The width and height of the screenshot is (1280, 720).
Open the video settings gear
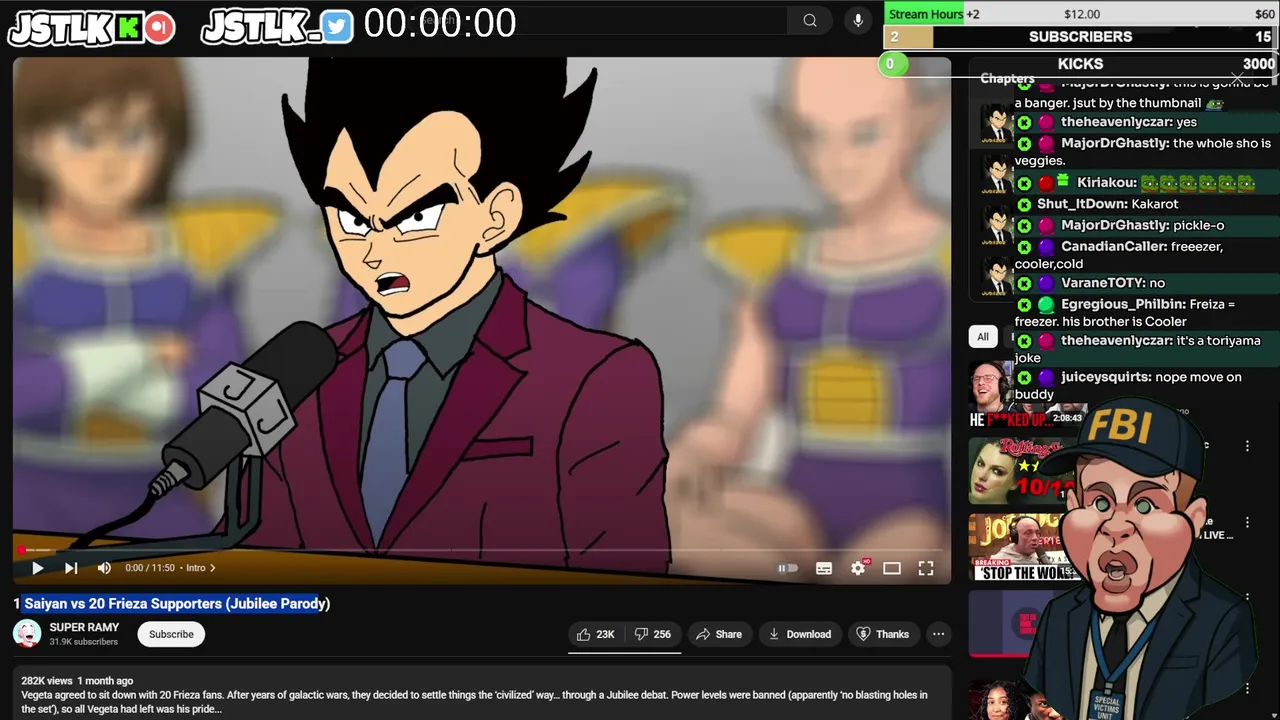858,568
